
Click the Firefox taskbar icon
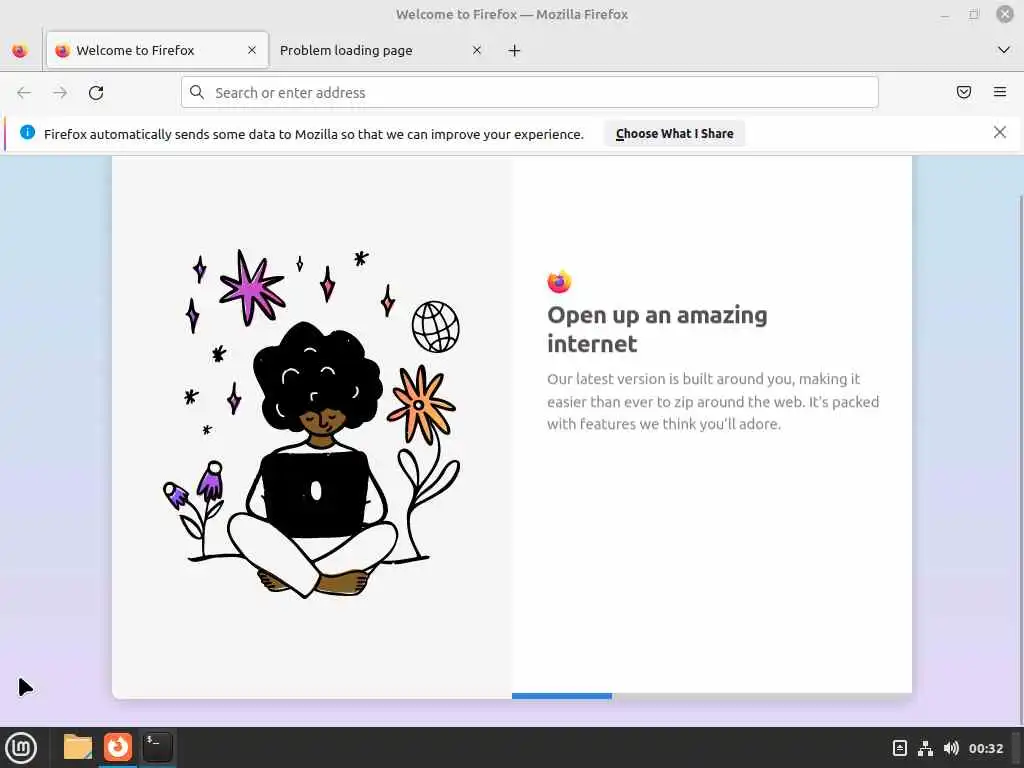pyautogui.click(x=118, y=747)
